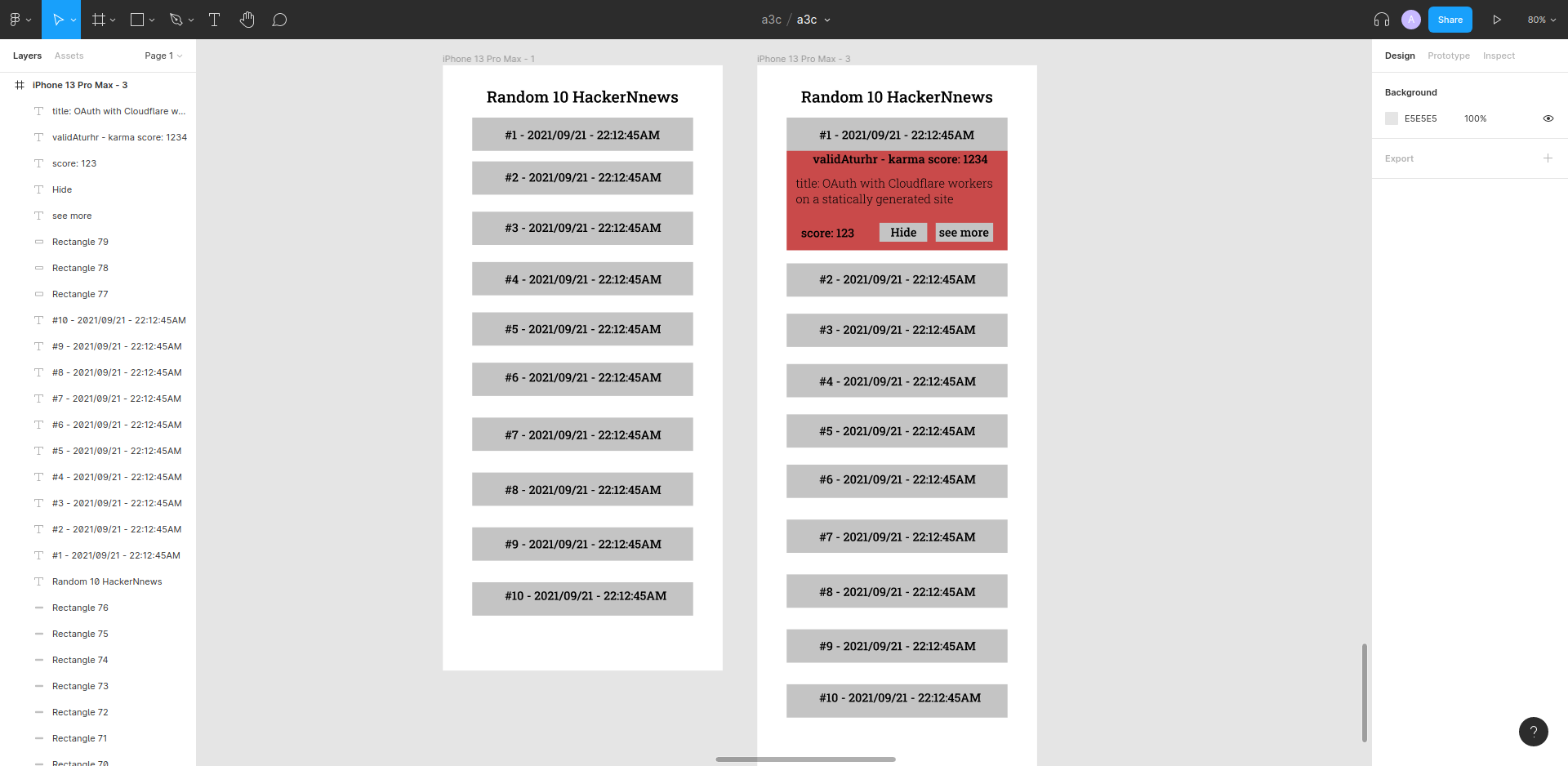
Task: Click the #4 item in second iPhone frame
Action: (897, 381)
